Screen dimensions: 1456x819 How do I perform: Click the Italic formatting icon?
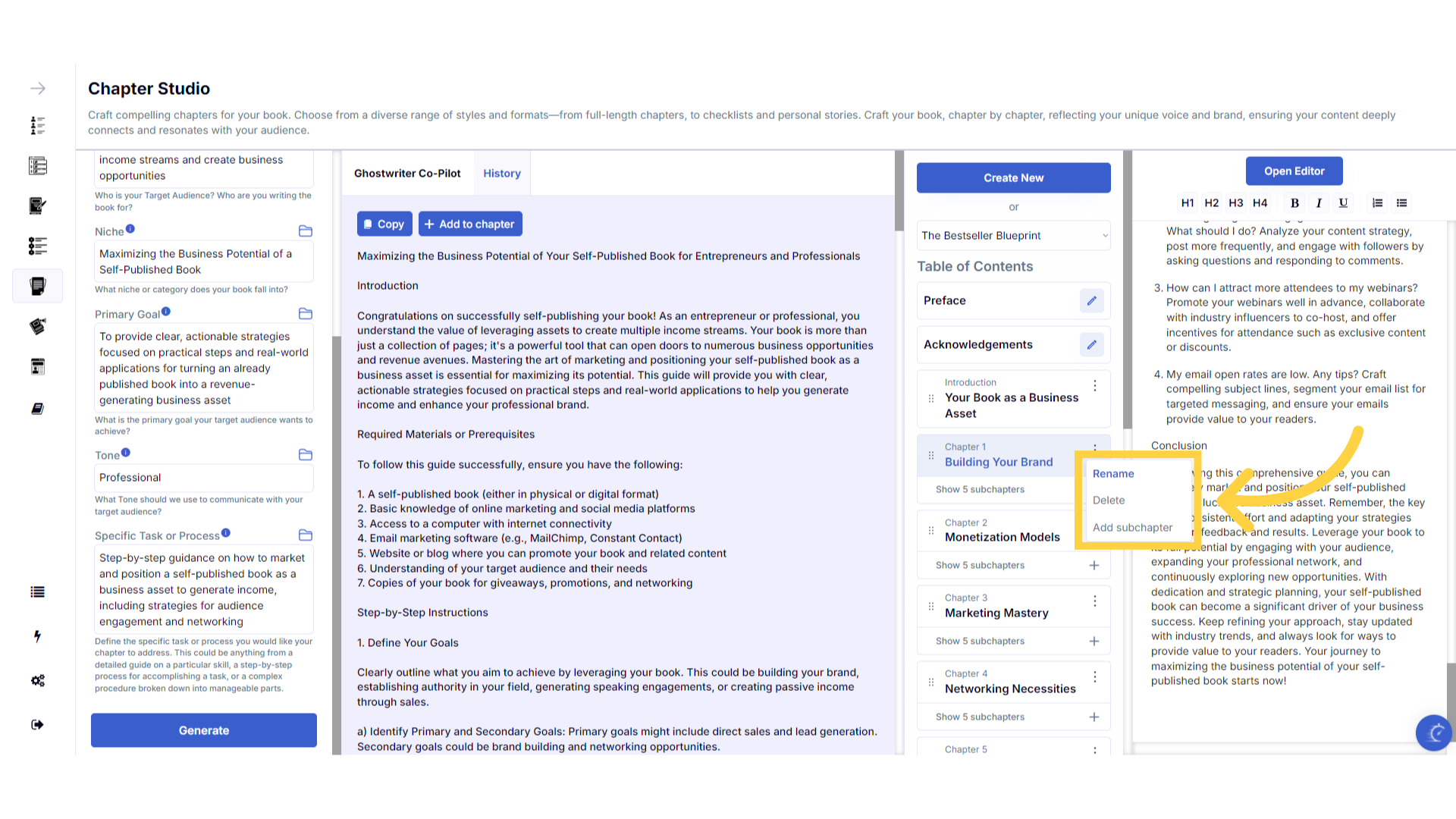(x=1319, y=202)
